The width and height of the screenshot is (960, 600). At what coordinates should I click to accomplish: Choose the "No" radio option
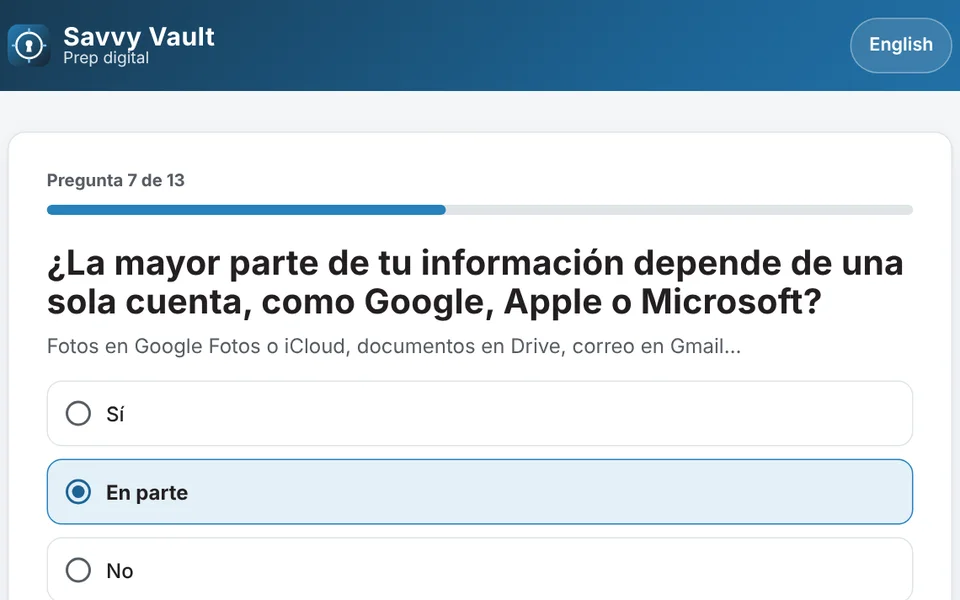click(479, 569)
